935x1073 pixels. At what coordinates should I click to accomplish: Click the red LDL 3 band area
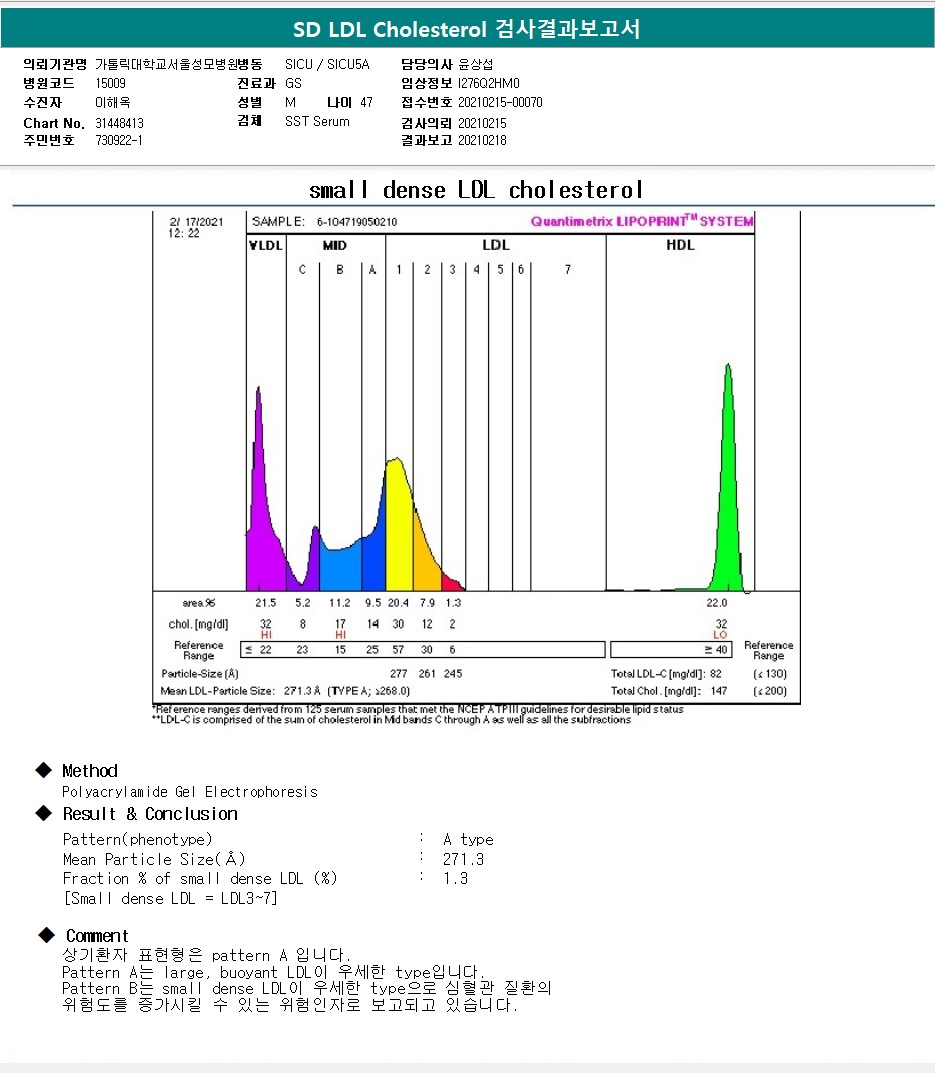(x=450, y=584)
